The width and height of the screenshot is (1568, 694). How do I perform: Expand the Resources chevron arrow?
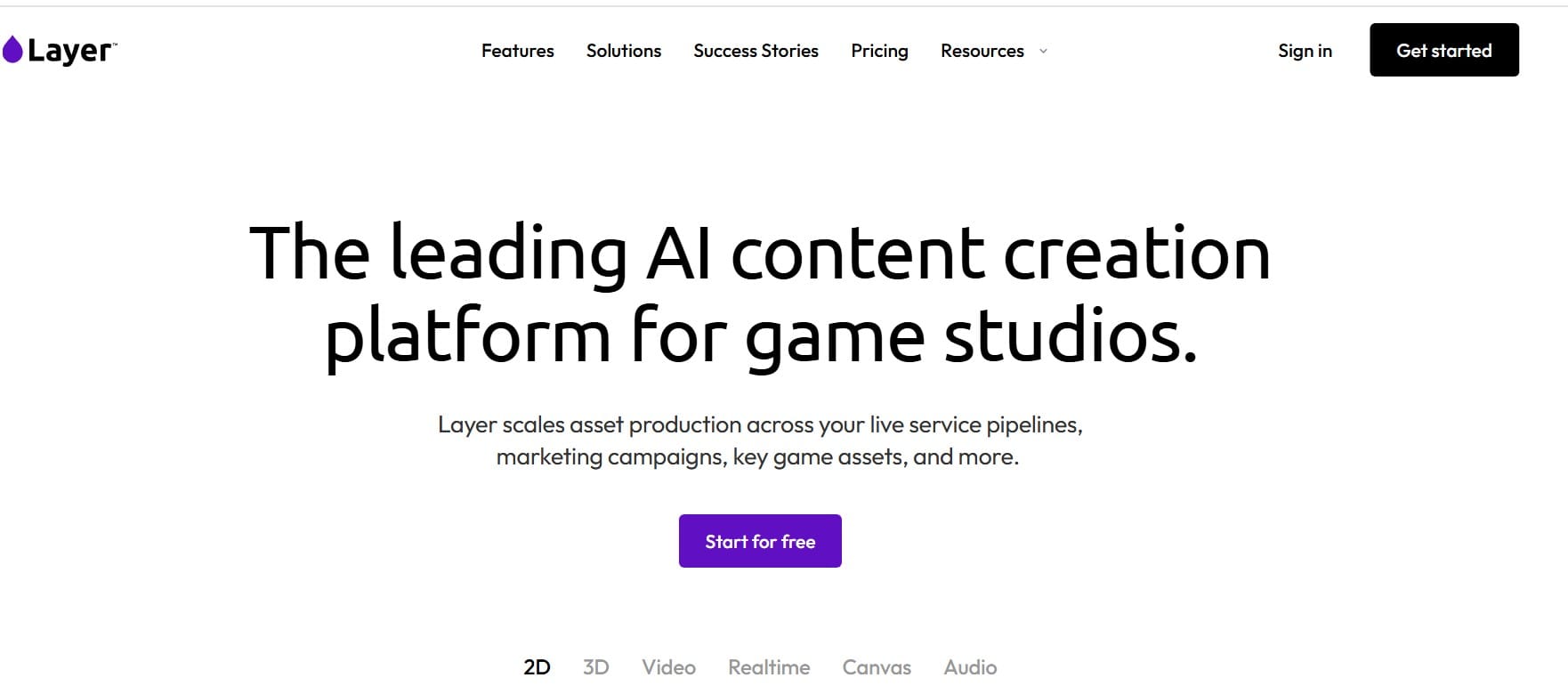1042,52
